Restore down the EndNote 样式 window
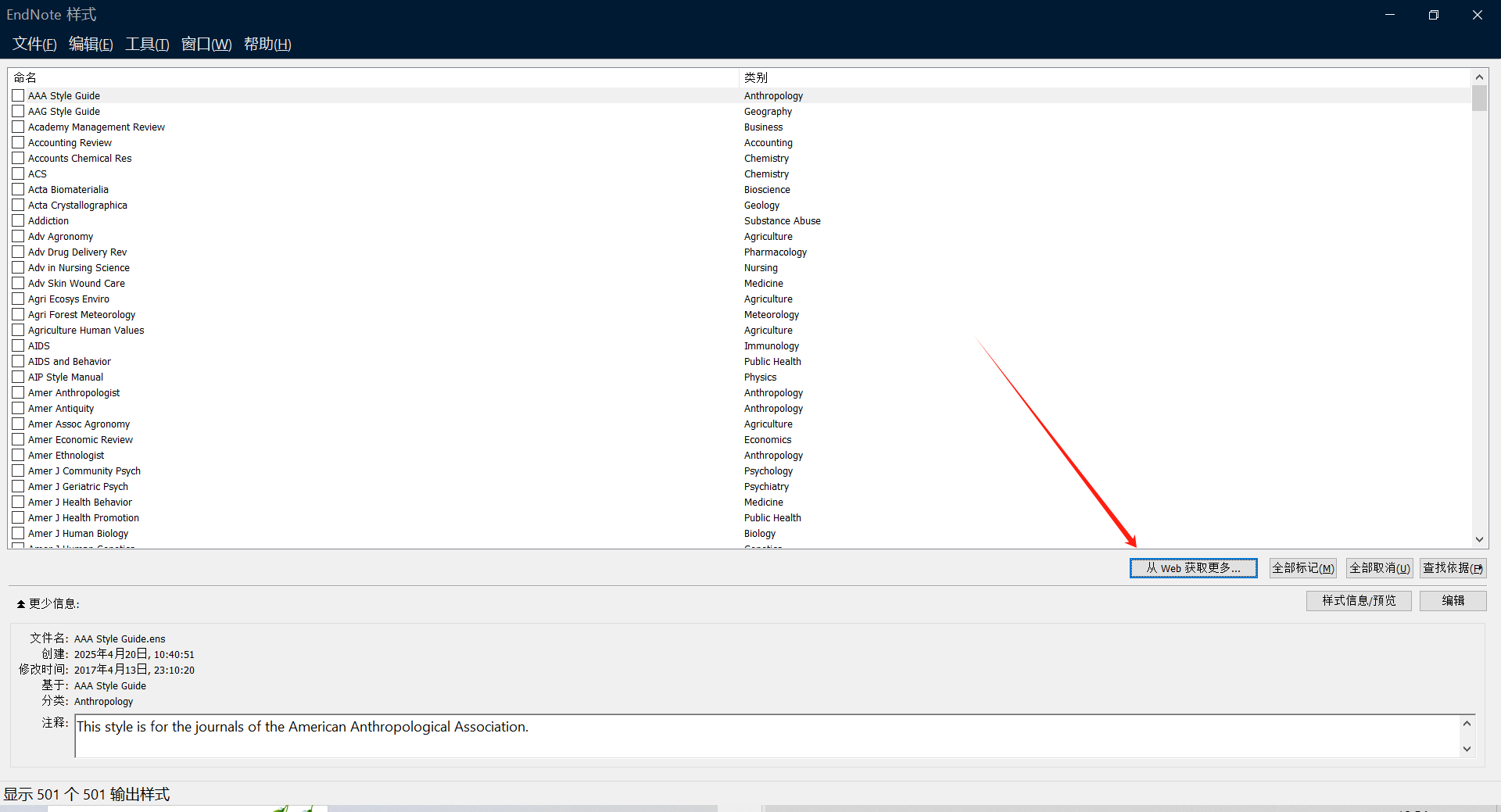The image size is (1501, 812). [x=1434, y=15]
